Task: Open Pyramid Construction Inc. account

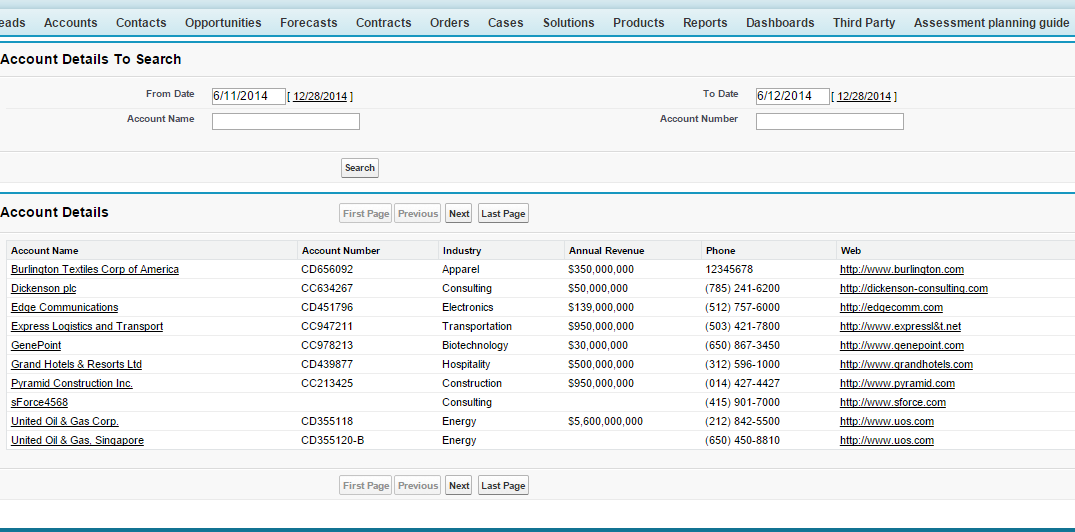Action: pos(72,383)
